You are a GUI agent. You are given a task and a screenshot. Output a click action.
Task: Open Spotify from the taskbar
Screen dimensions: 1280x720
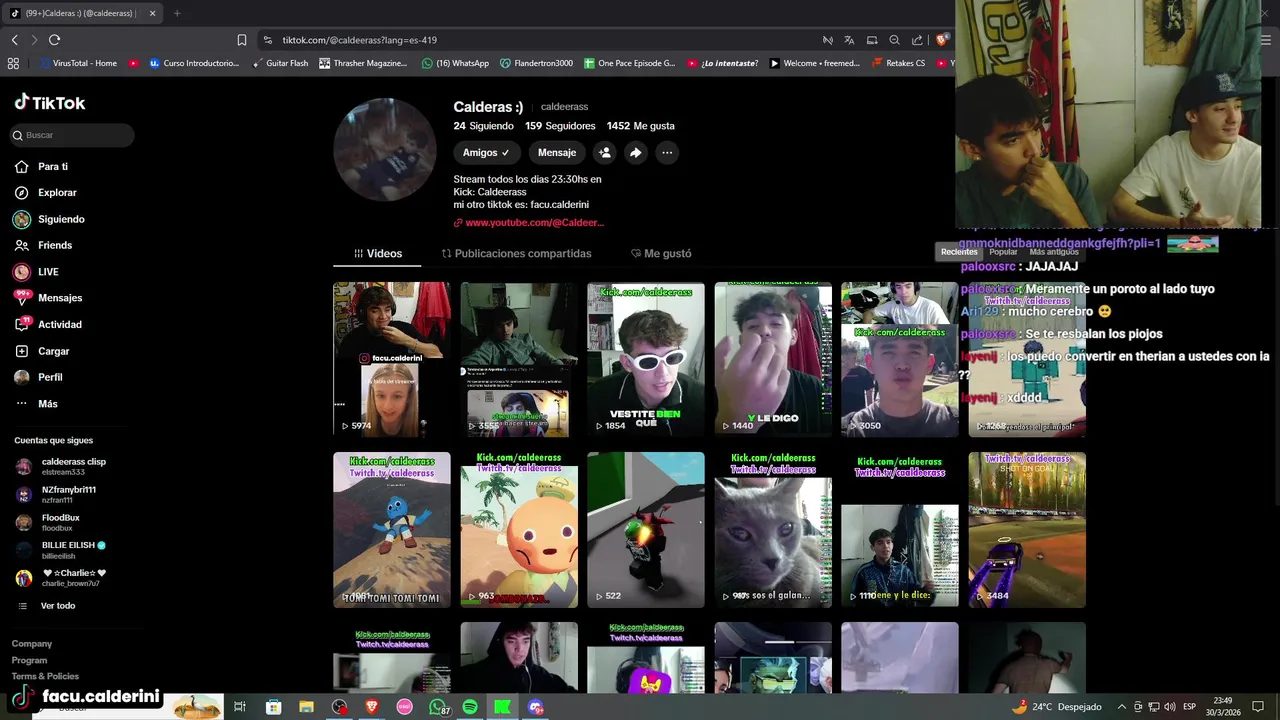click(470, 707)
